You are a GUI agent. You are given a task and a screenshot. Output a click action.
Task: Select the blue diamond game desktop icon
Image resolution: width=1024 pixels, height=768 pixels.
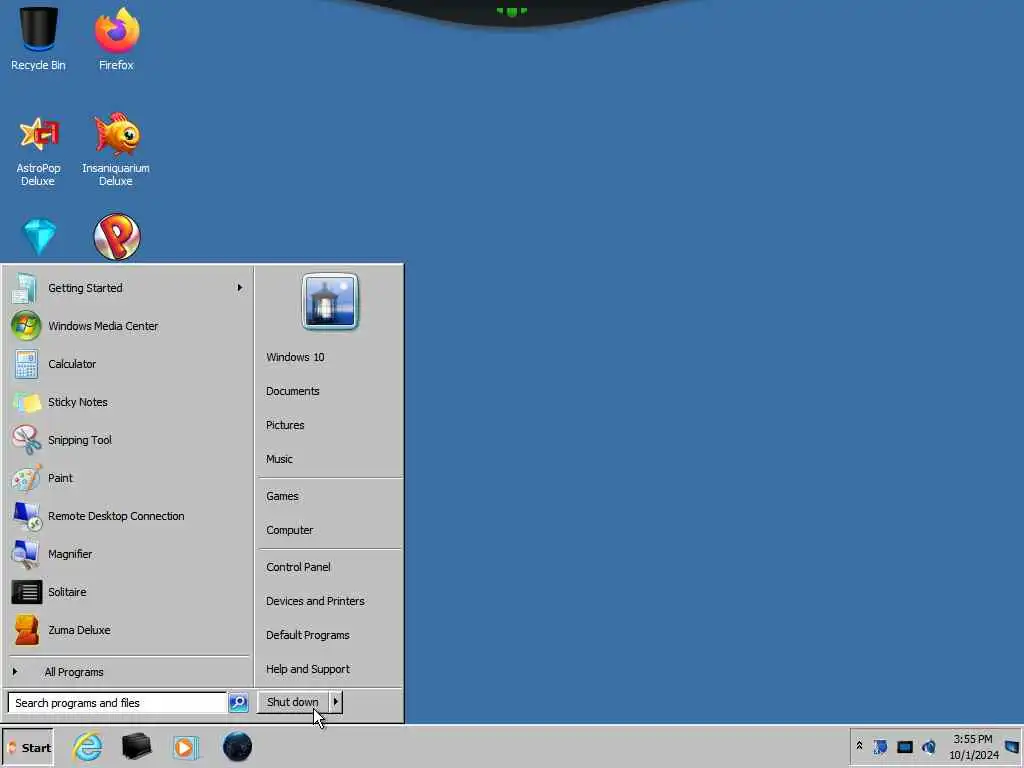click(x=39, y=236)
